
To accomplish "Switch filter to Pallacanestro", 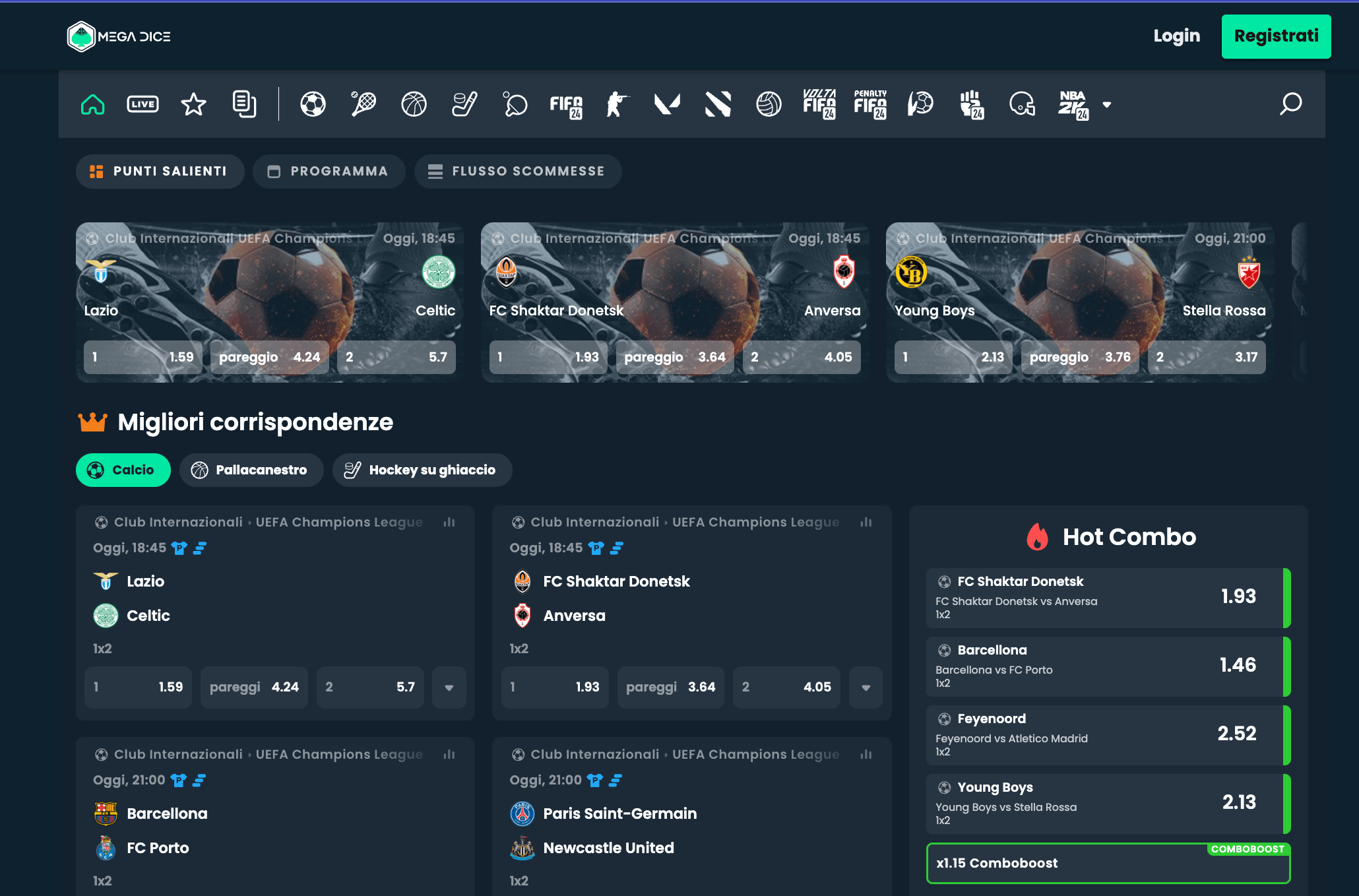I will tap(251, 470).
